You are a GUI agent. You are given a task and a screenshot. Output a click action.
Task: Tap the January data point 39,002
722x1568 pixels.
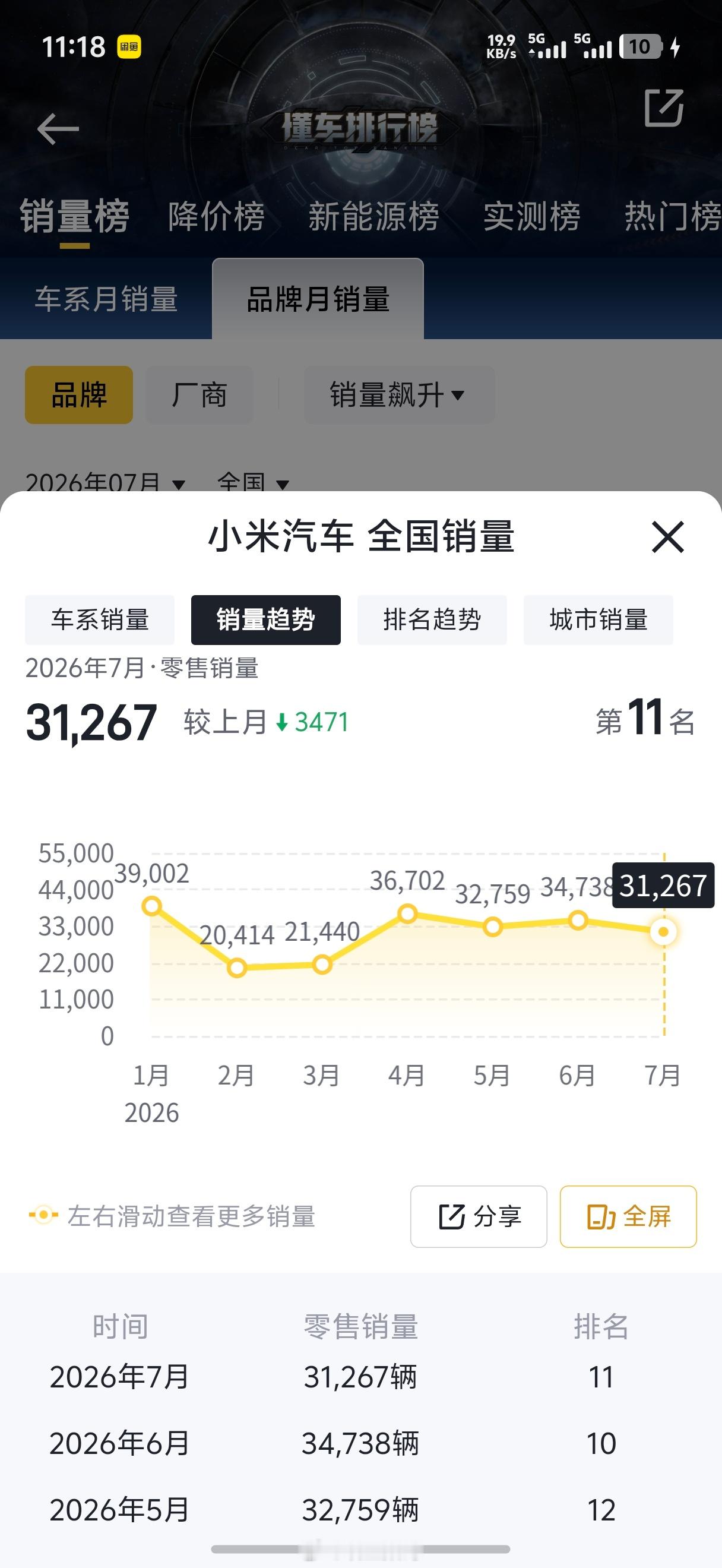pyautogui.click(x=151, y=906)
